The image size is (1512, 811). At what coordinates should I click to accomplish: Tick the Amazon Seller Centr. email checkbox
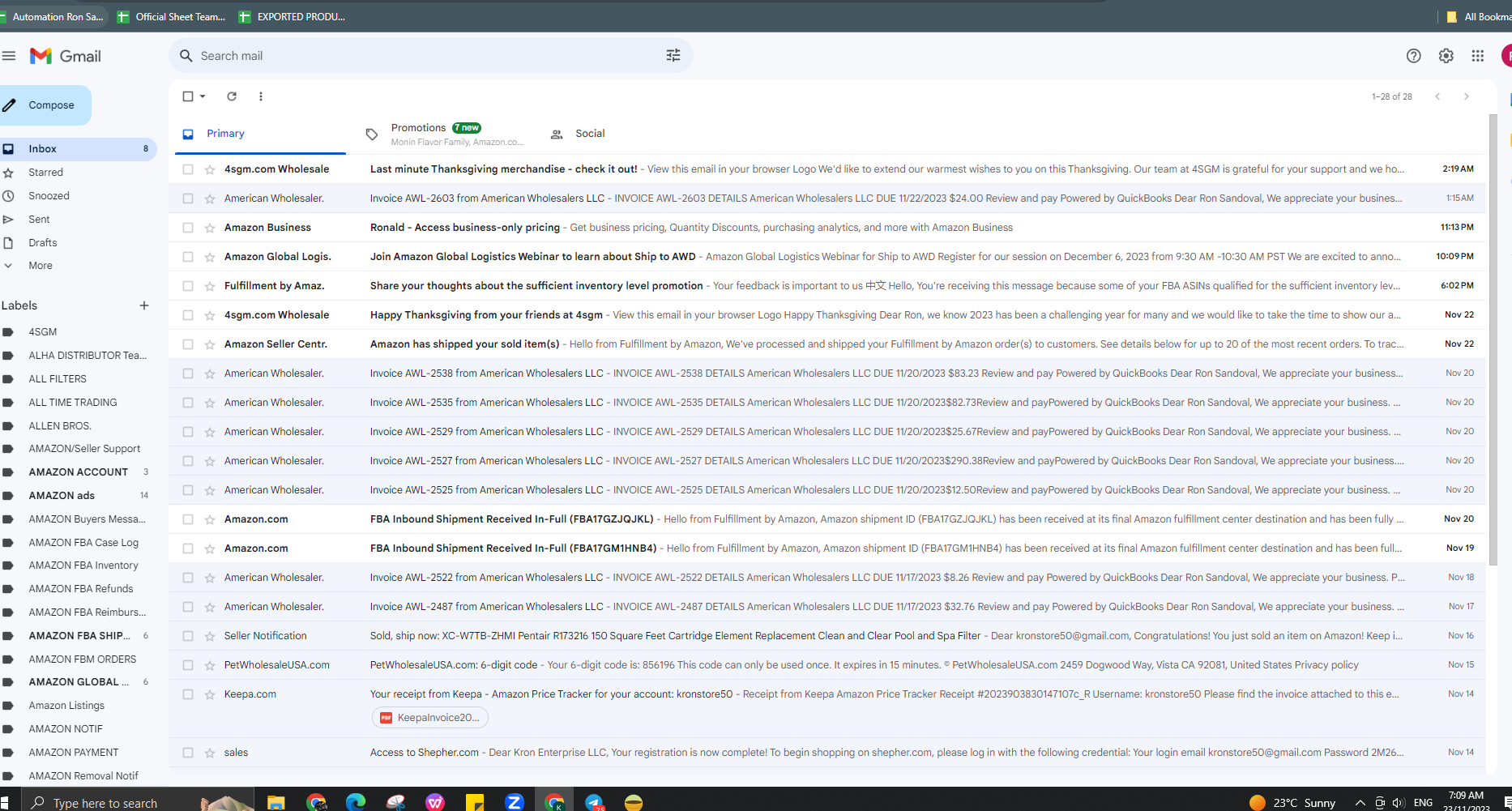[188, 344]
